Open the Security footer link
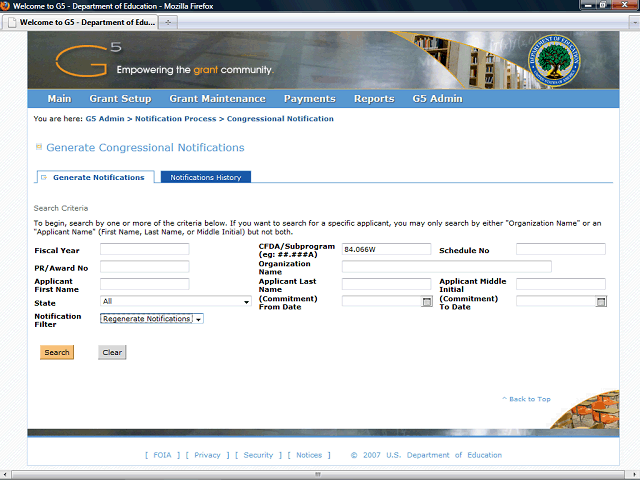640x480 pixels. [x=258, y=455]
